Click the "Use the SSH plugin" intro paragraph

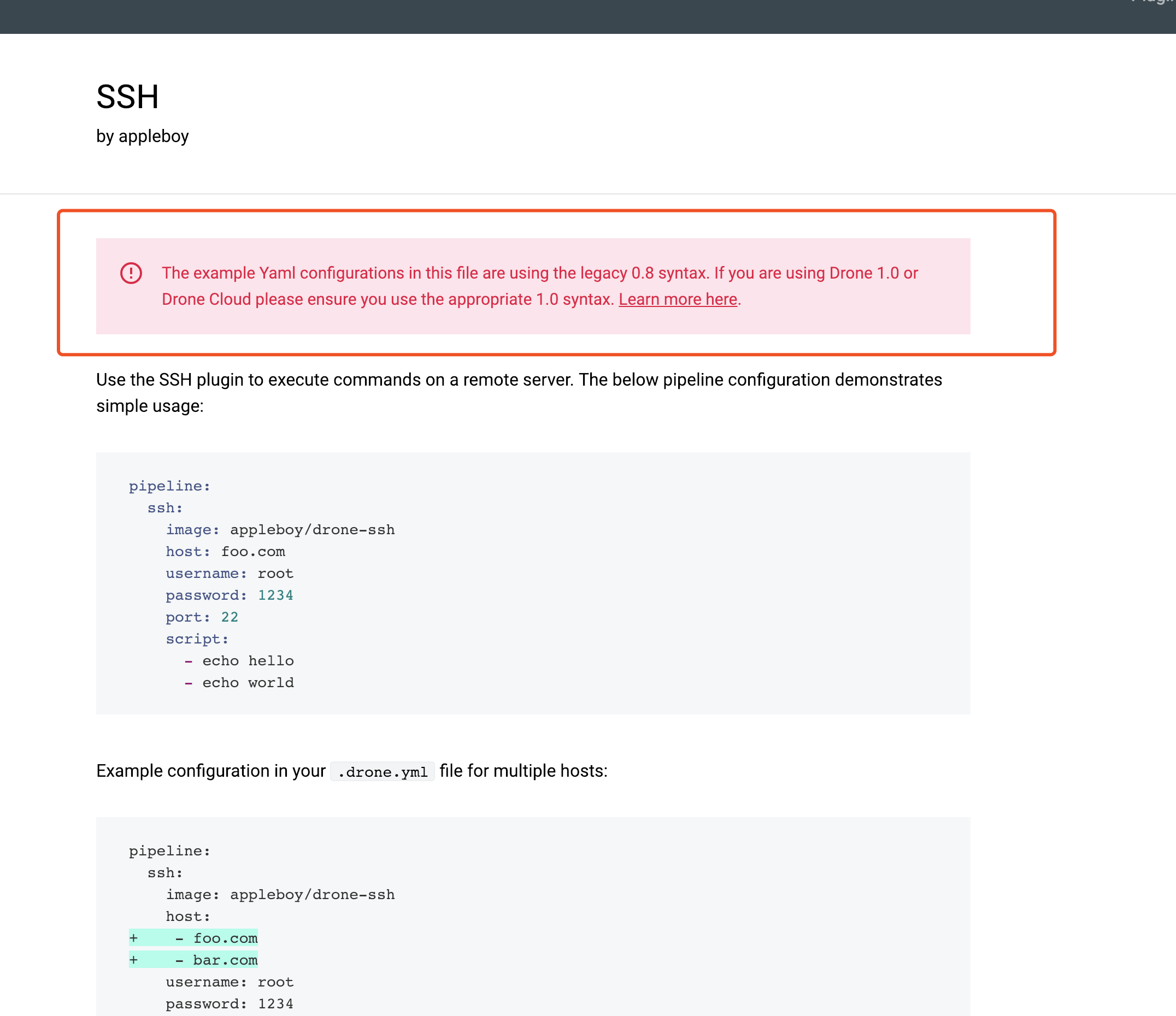(x=519, y=380)
